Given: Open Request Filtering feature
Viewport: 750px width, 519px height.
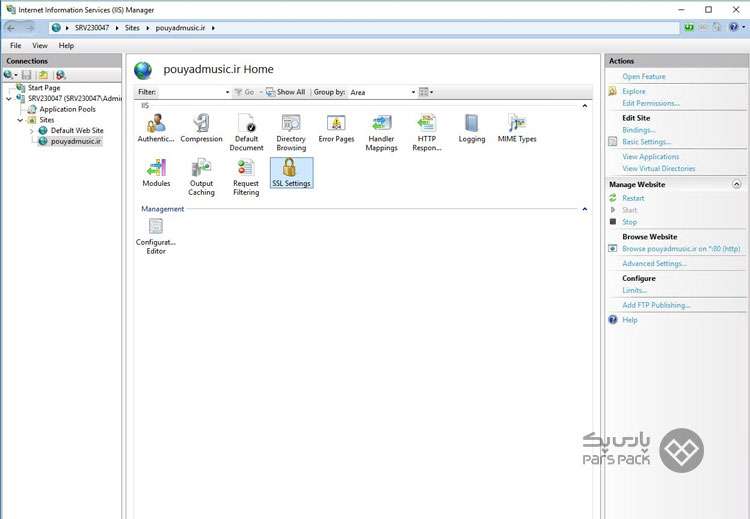Looking at the screenshot, I should coord(246,177).
